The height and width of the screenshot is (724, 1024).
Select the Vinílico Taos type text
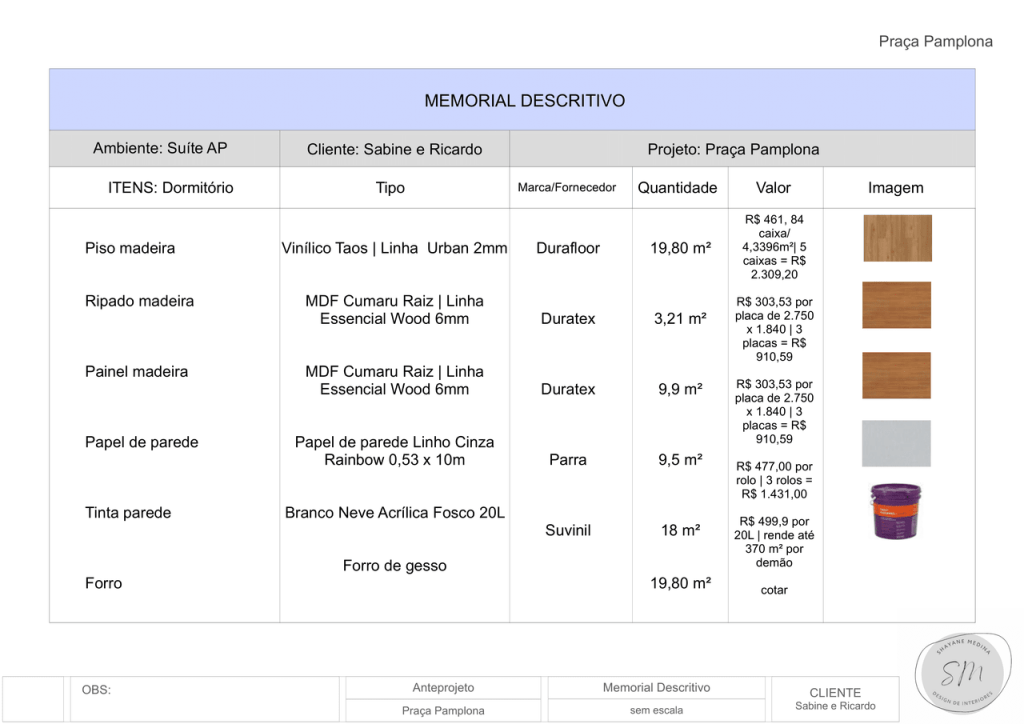(x=394, y=248)
